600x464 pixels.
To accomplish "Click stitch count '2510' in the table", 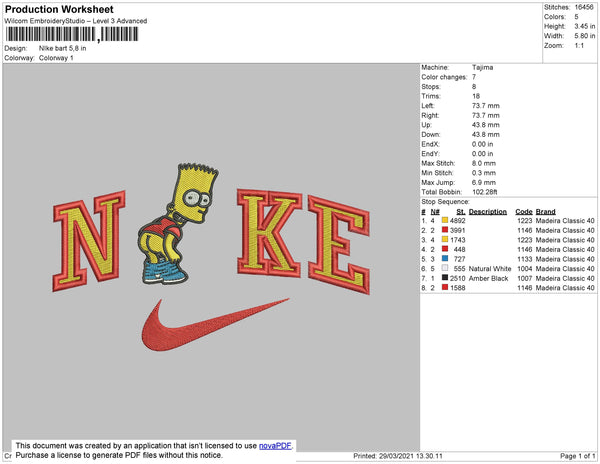I will pos(458,278).
